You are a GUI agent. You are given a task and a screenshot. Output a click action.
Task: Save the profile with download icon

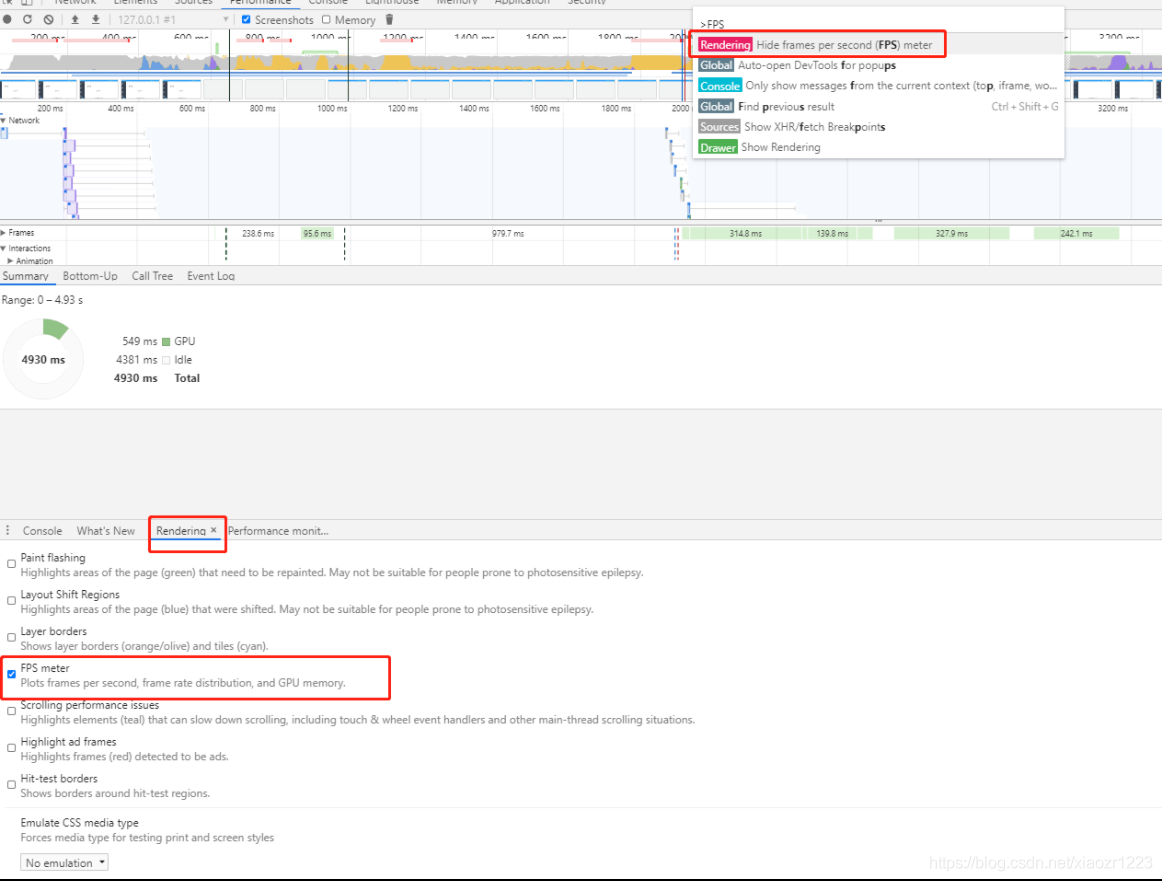[96, 19]
